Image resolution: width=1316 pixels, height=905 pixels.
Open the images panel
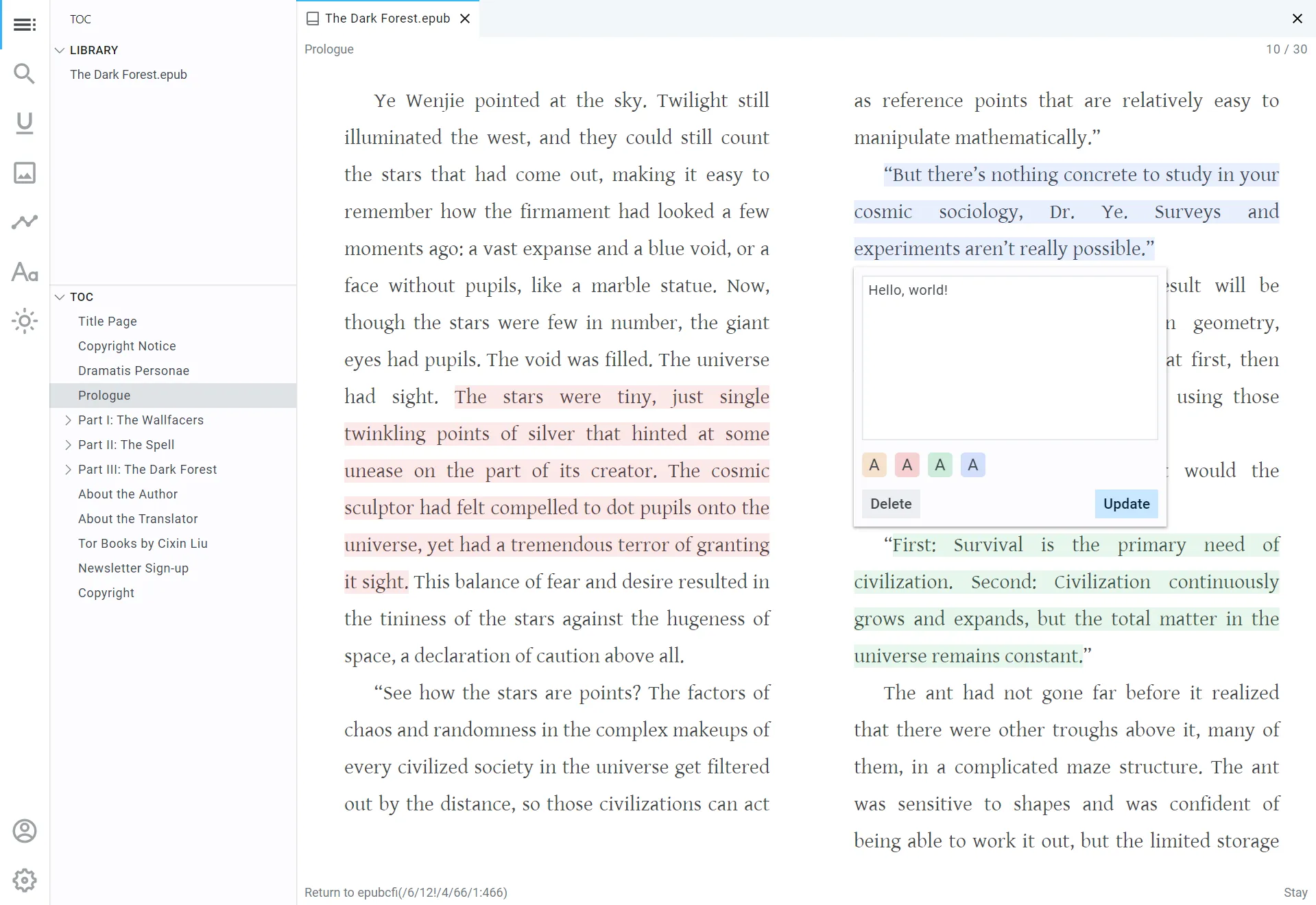coord(25,173)
